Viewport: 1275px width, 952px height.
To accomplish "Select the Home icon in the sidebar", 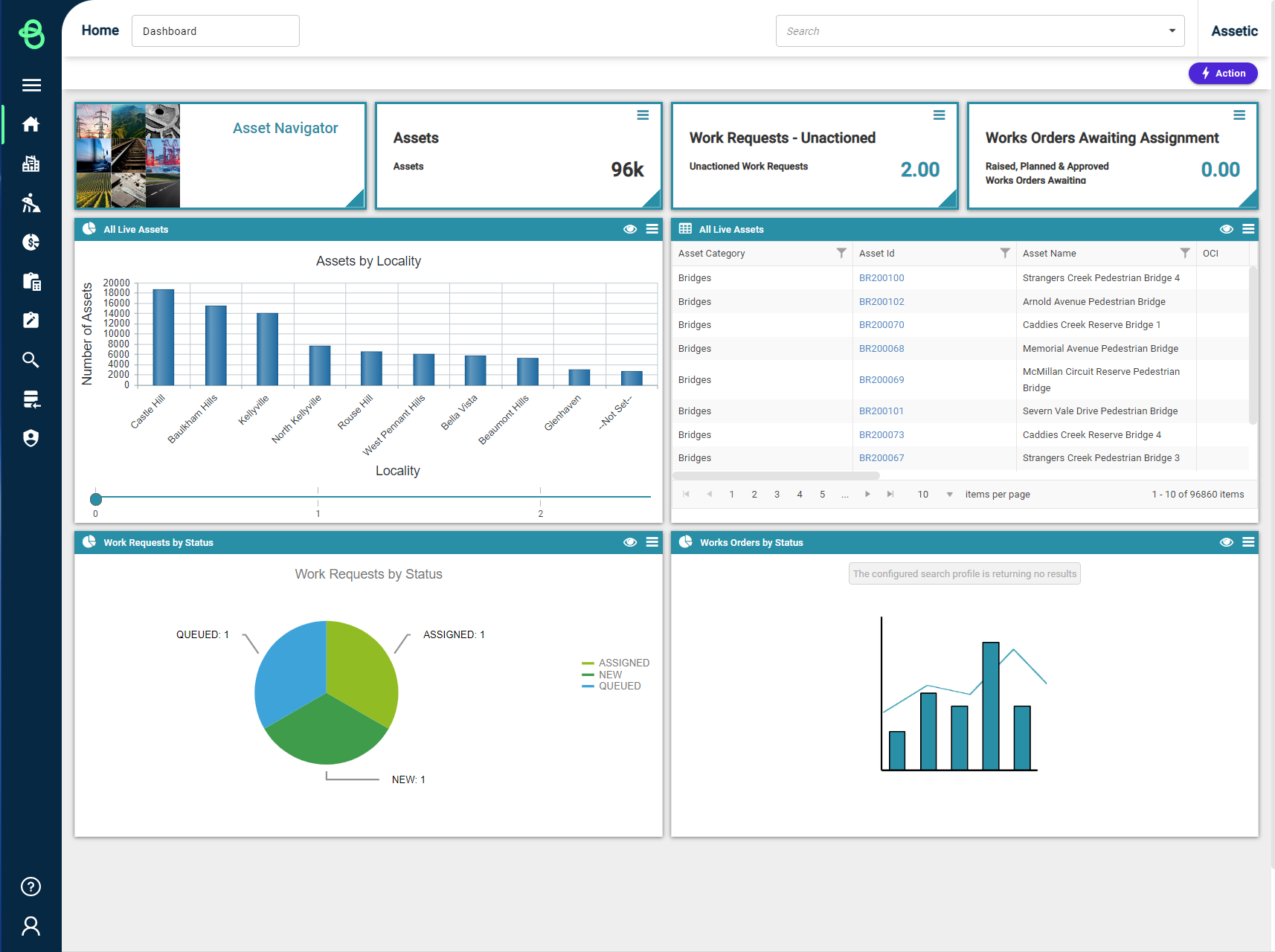I will [x=31, y=124].
